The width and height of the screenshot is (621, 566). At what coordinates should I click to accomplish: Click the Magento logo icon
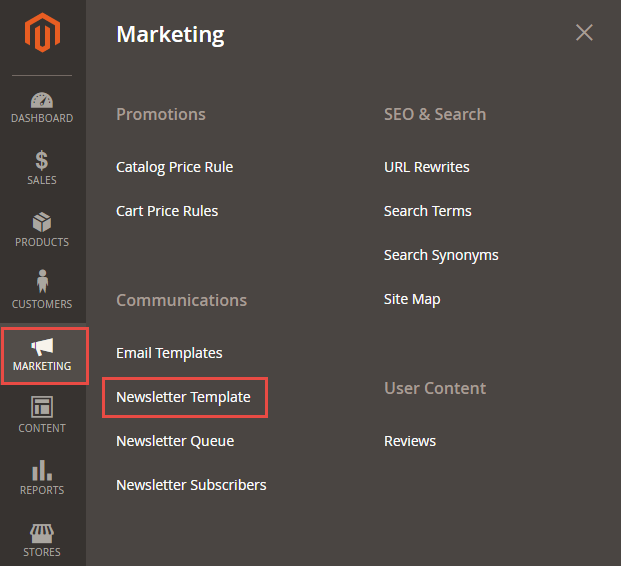coord(42,35)
